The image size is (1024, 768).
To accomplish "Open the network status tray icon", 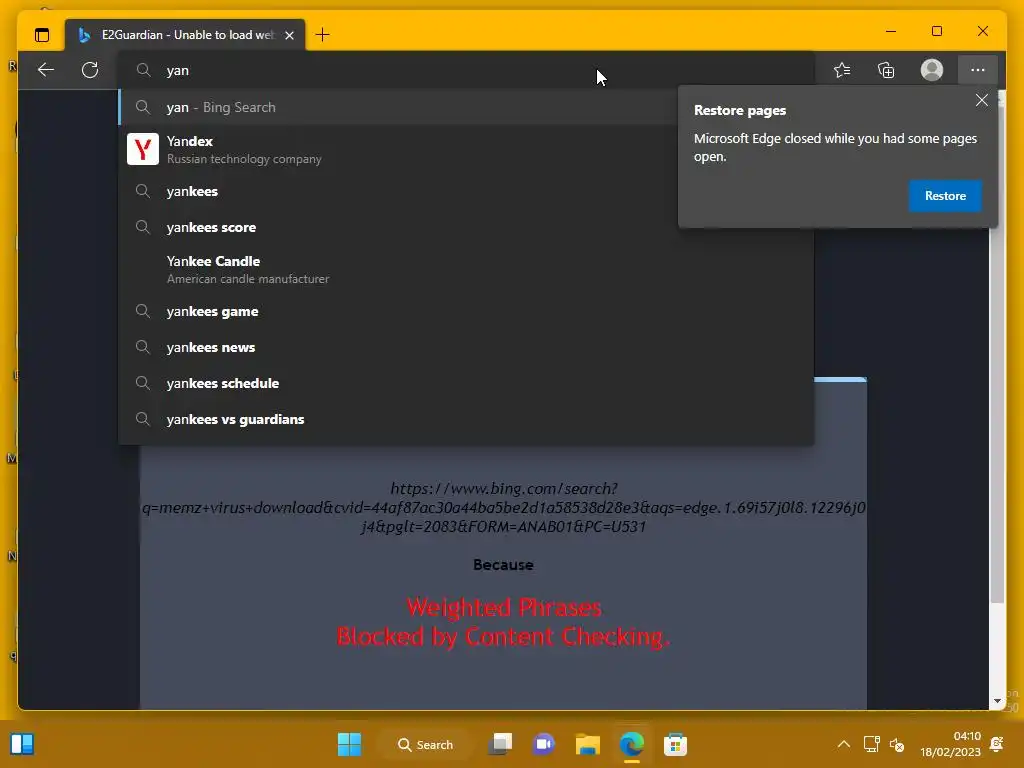I will tap(872, 744).
